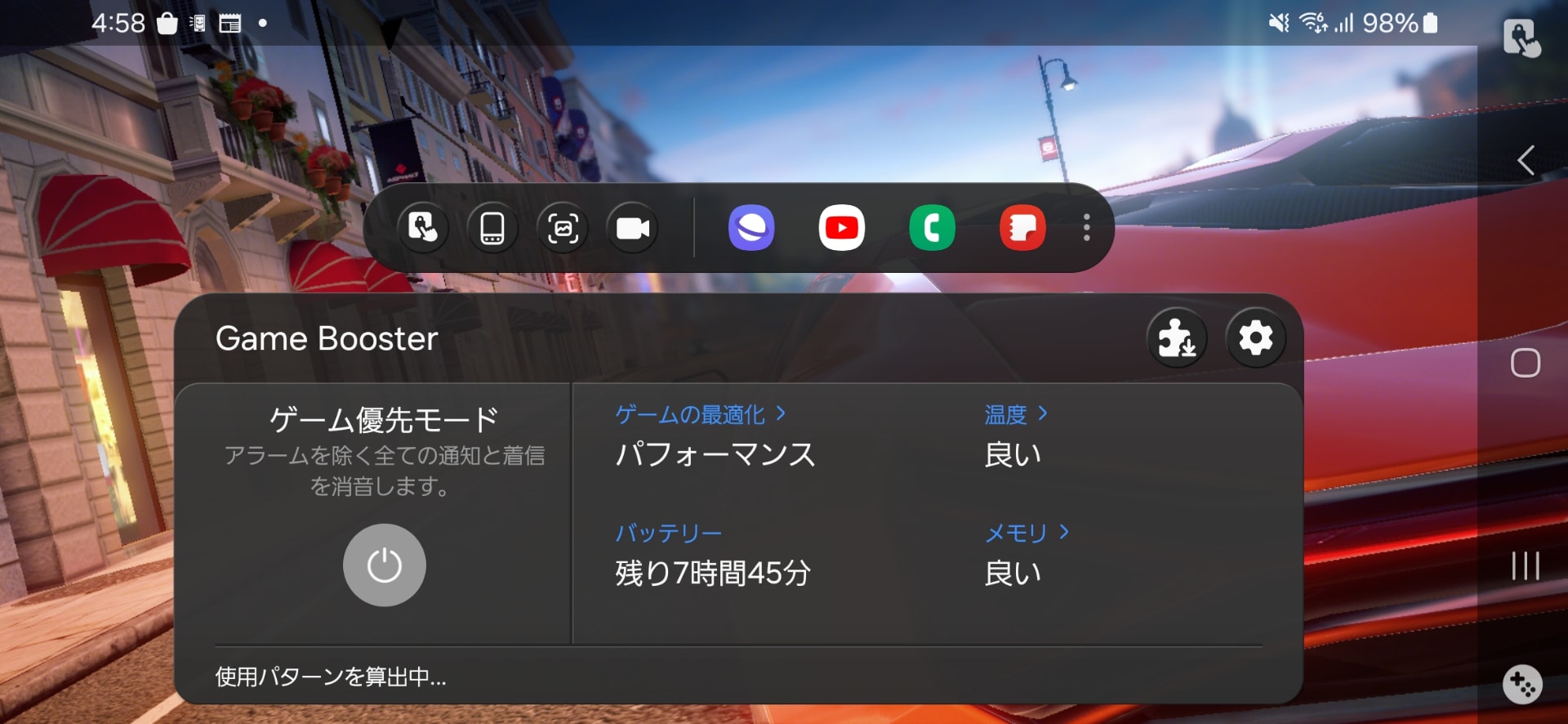Tap パフォーマンス optimization value
The height and width of the screenshot is (724, 1568).
coord(715,454)
